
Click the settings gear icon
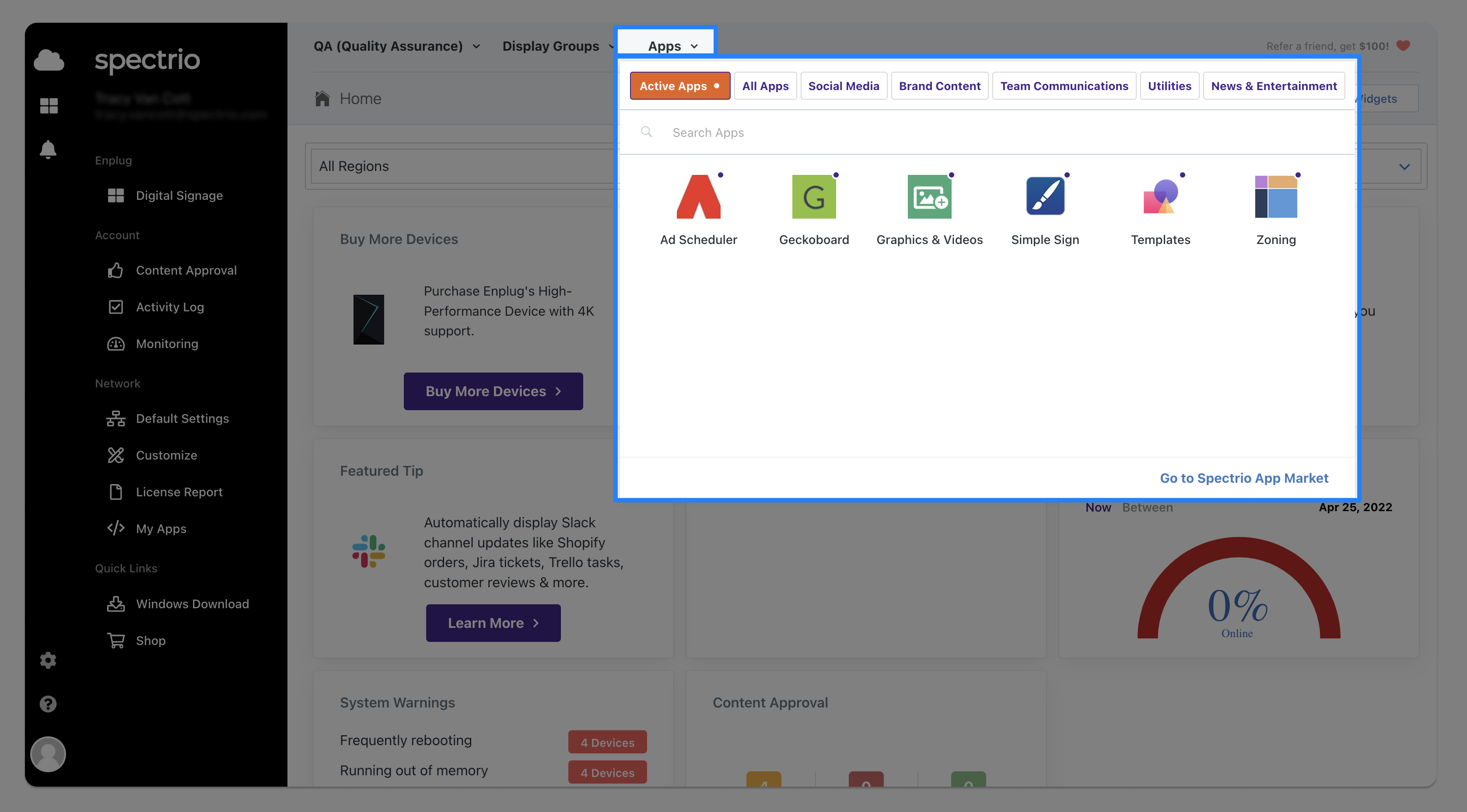click(48, 660)
